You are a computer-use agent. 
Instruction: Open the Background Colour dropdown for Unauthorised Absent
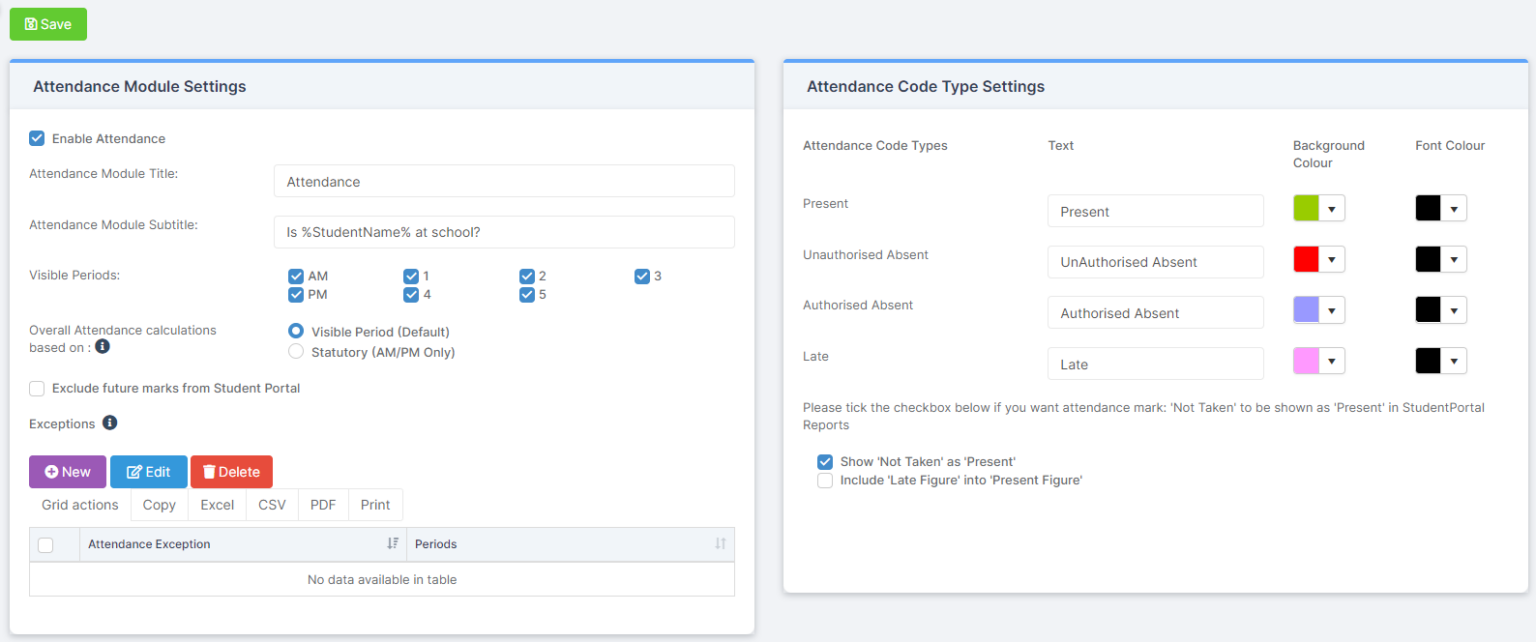click(1332, 259)
